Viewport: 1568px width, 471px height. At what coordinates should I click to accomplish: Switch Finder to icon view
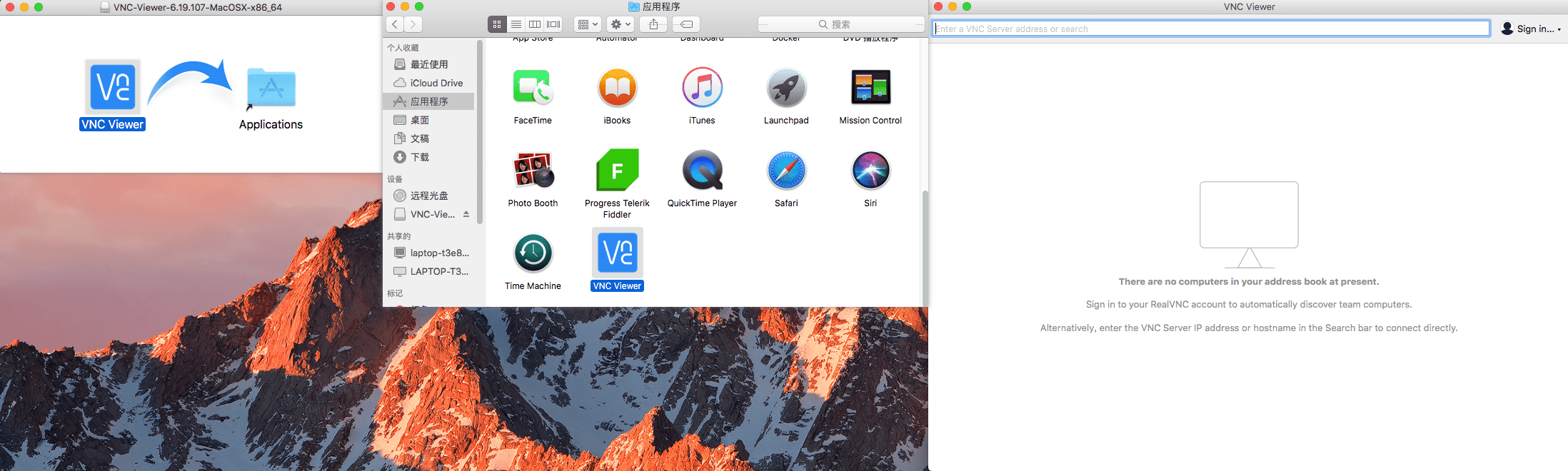[x=497, y=24]
